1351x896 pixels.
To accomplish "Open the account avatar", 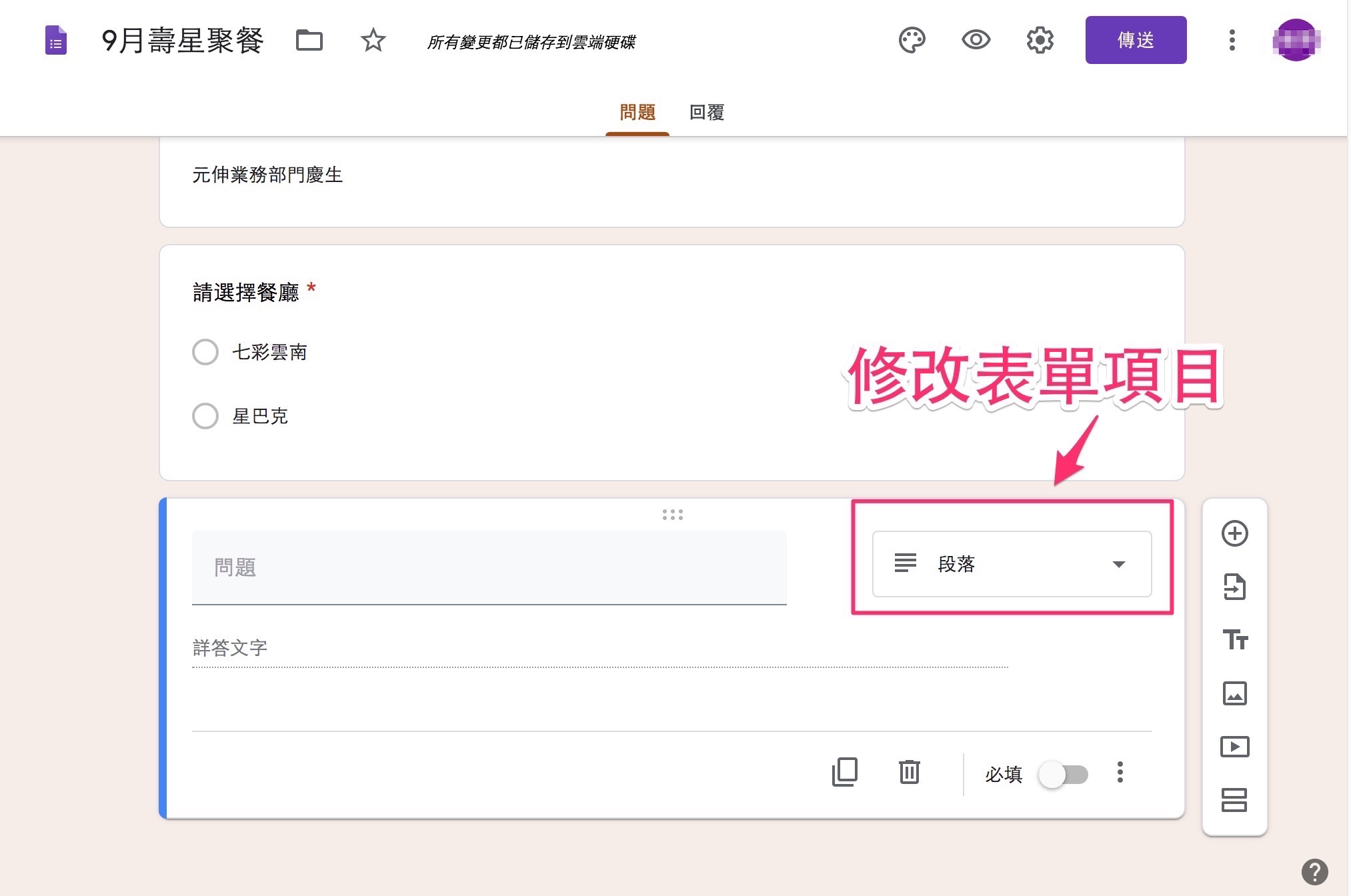I will [1296, 40].
